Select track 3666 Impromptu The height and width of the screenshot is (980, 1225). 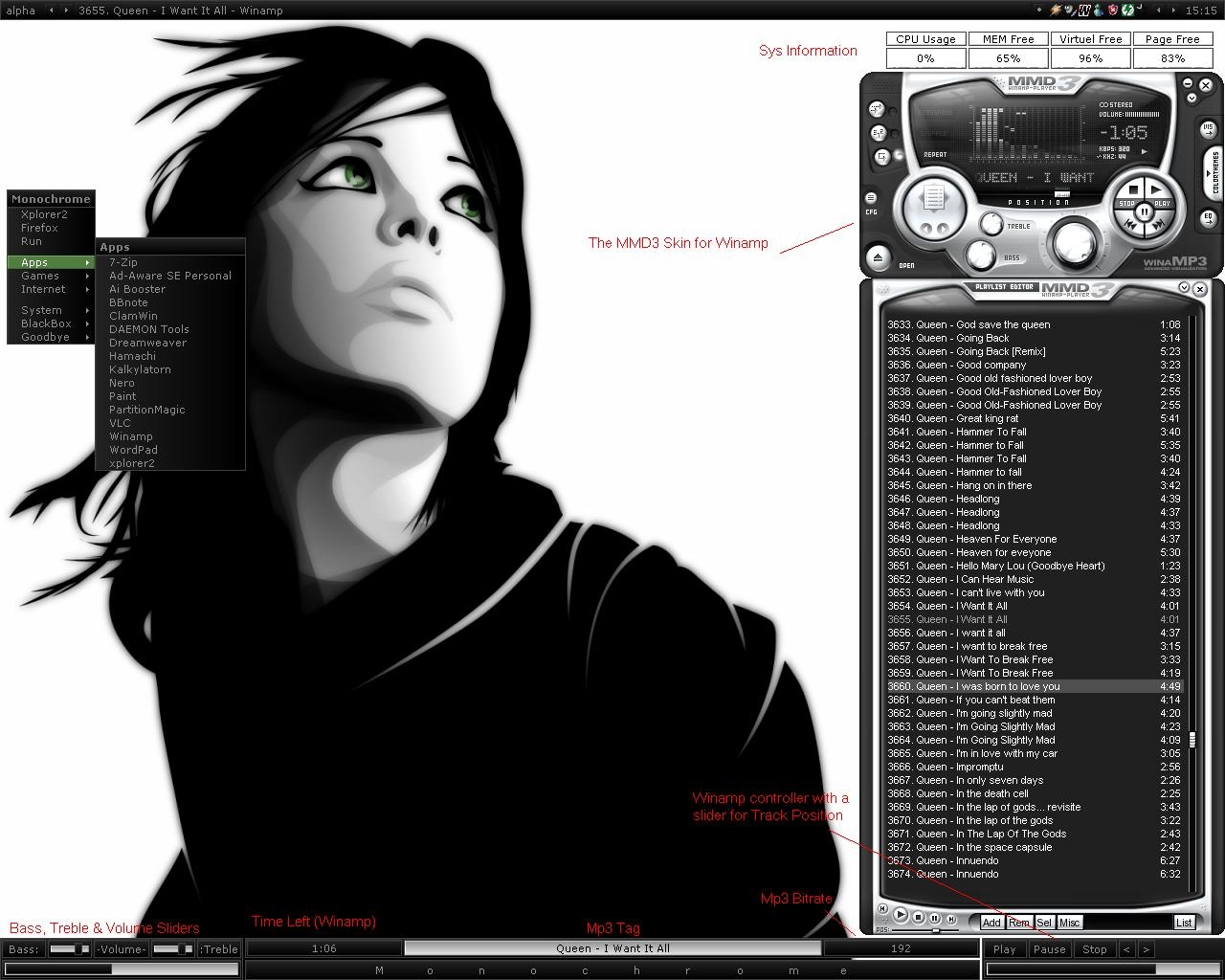click(x=1034, y=767)
